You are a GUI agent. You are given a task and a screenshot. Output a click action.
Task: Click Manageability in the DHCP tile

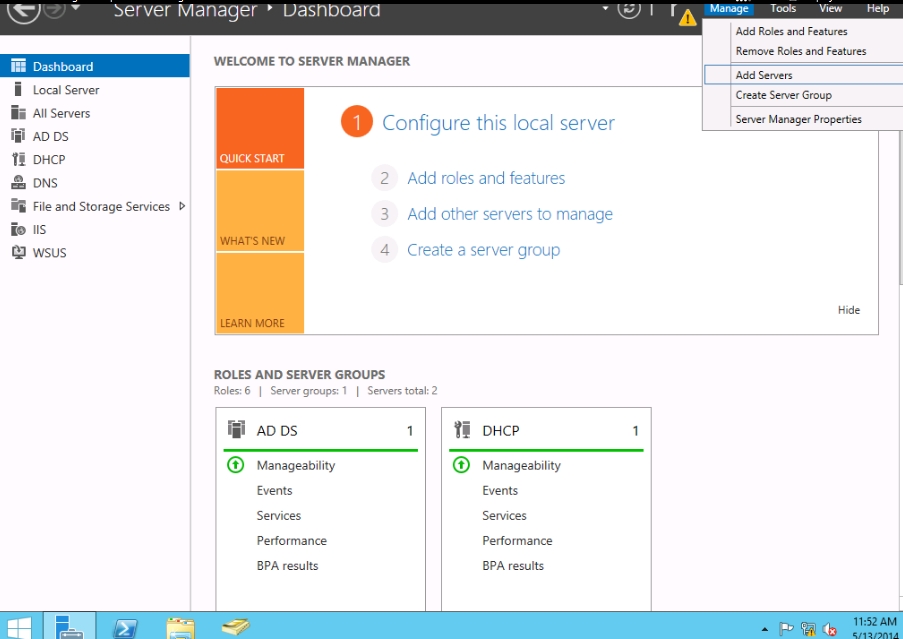click(521, 465)
